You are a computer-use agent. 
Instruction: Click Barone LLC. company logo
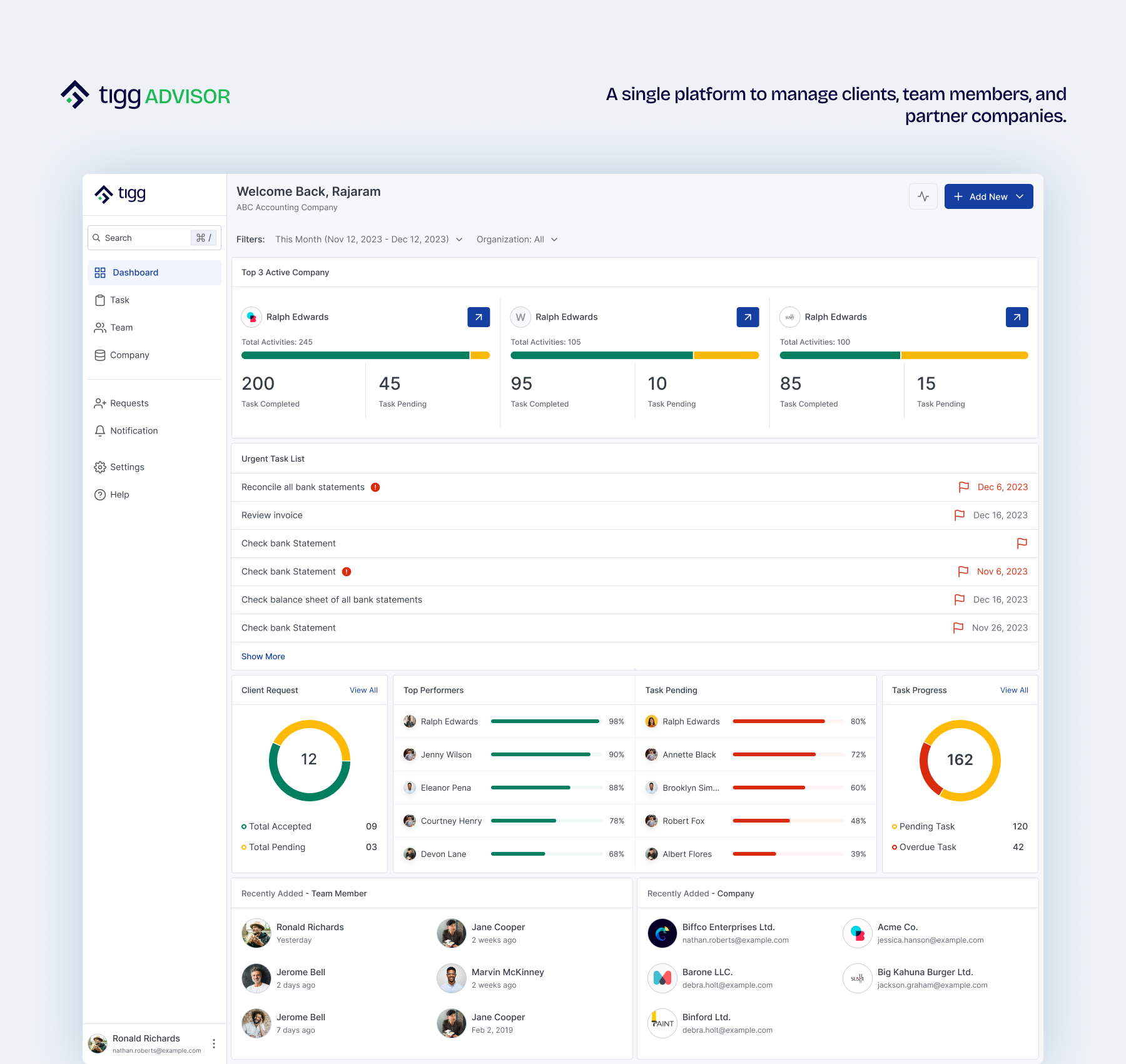(x=662, y=978)
